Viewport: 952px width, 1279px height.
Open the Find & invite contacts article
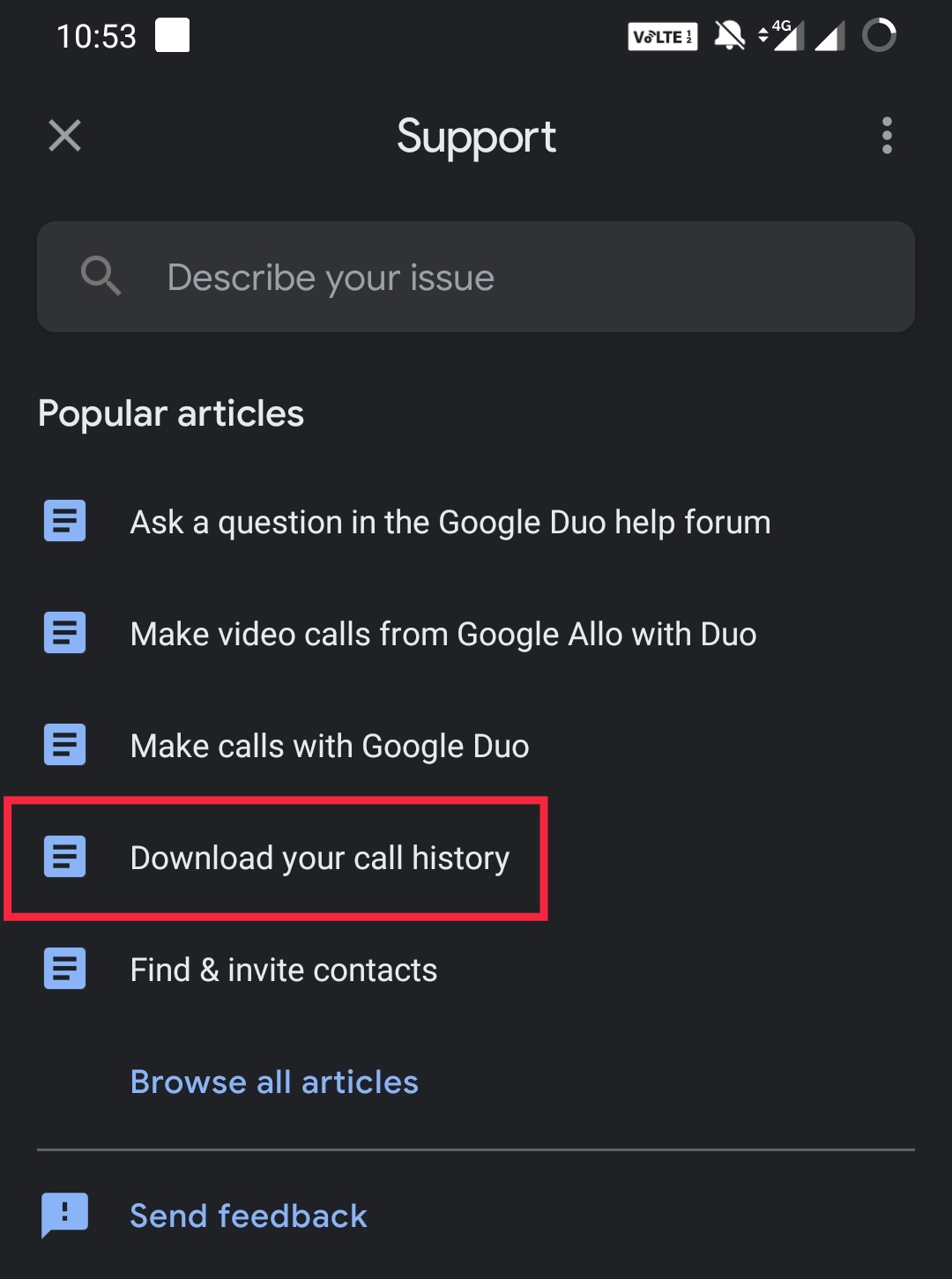click(x=283, y=968)
